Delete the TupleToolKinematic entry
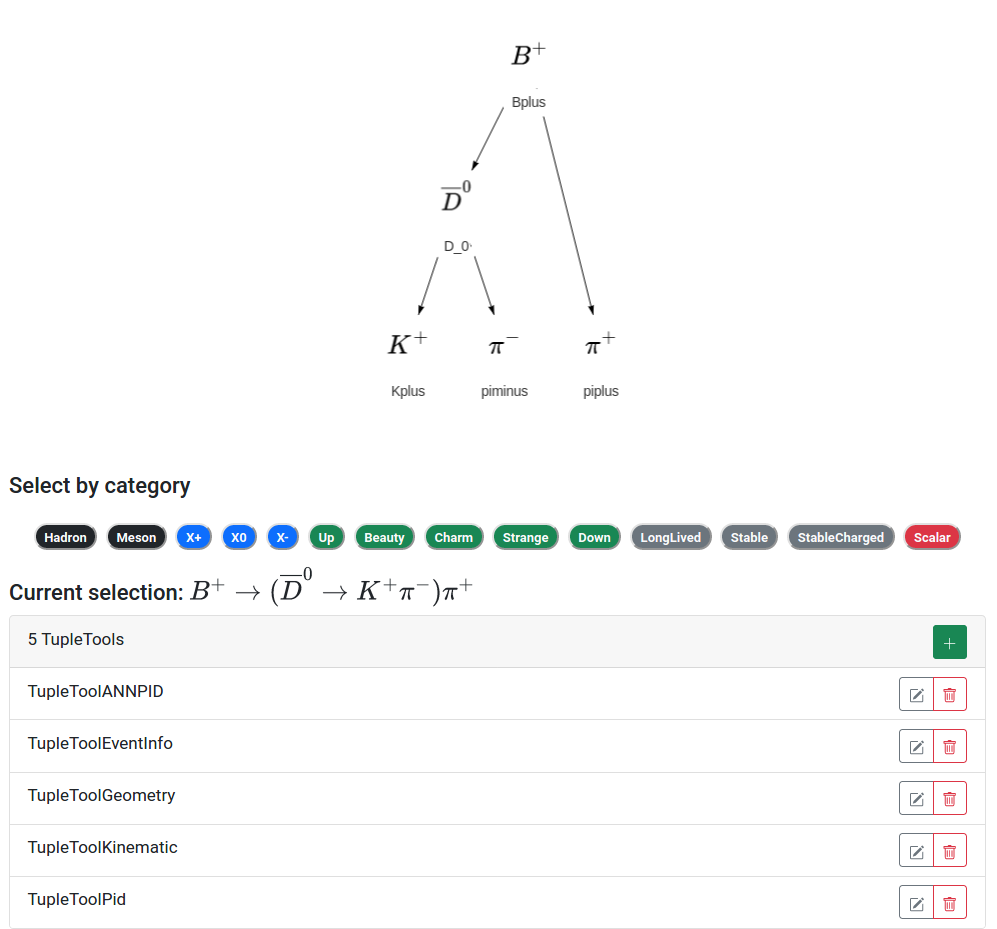This screenshot has width=997, height=929. [950, 851]
